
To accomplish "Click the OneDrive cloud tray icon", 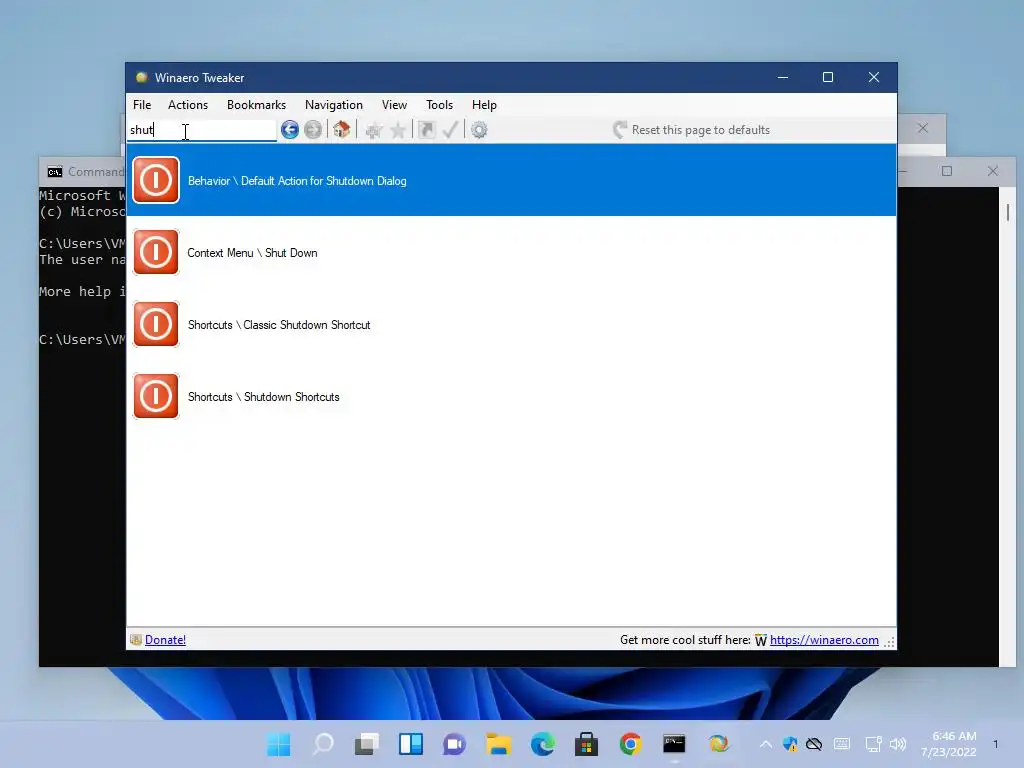I will [x=814, y=744].
